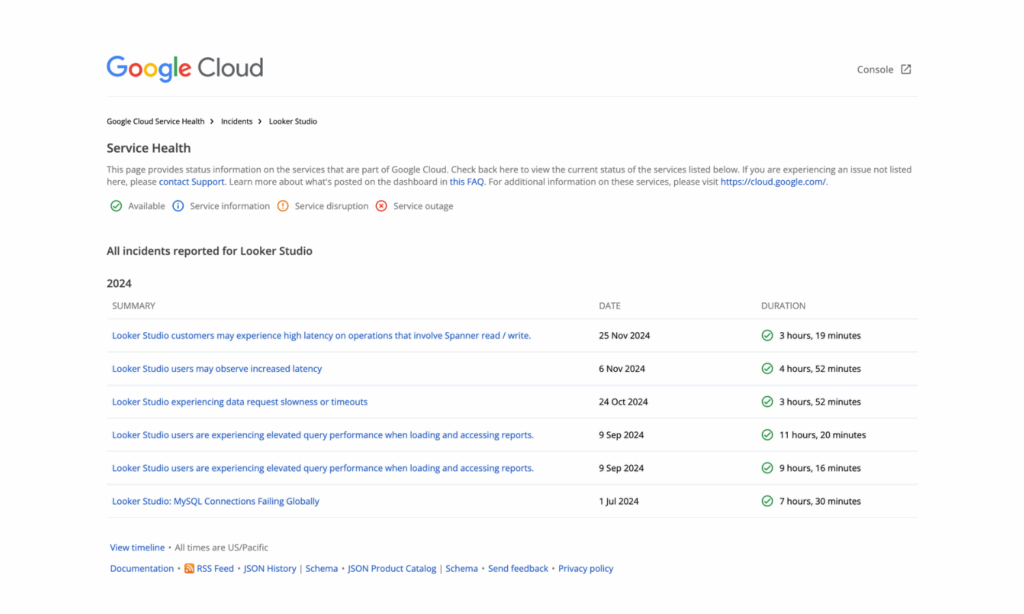Click green check beside 3 hours, 19 minutes
Image resolution: width=1024 pixels, height=614 pixels.
[x=767, y=335]
